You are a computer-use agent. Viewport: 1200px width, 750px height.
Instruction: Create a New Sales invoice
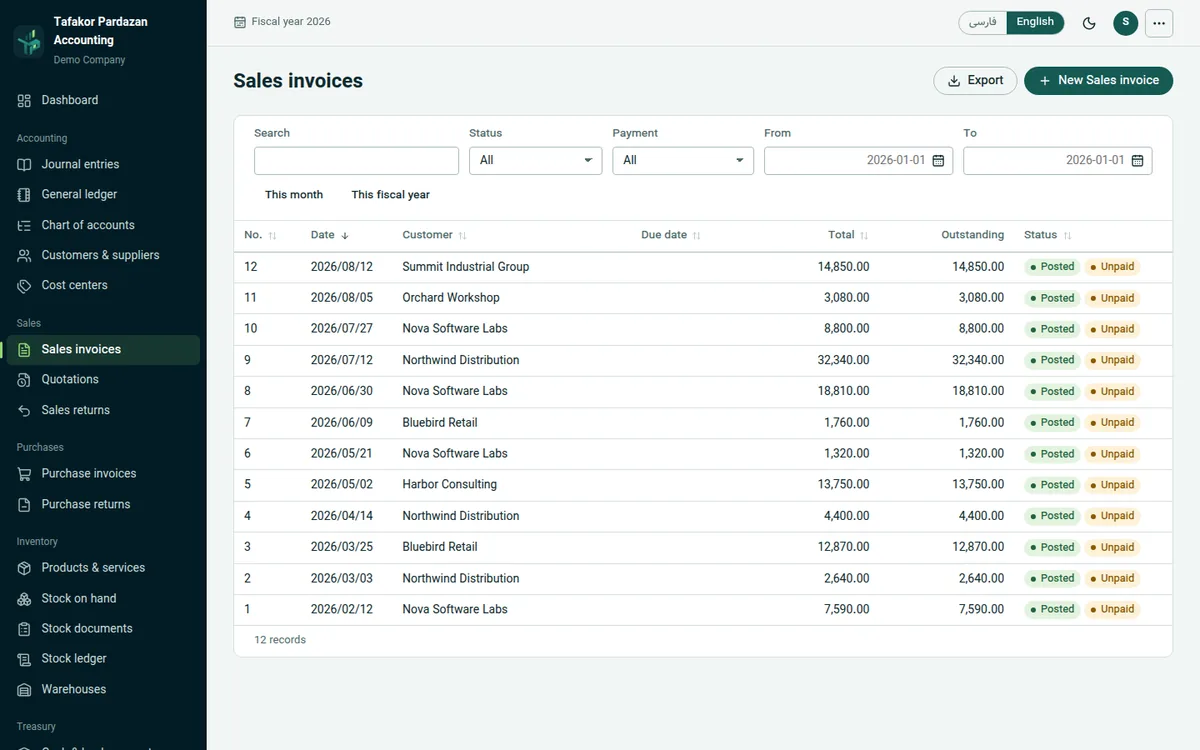(1098, 81)
